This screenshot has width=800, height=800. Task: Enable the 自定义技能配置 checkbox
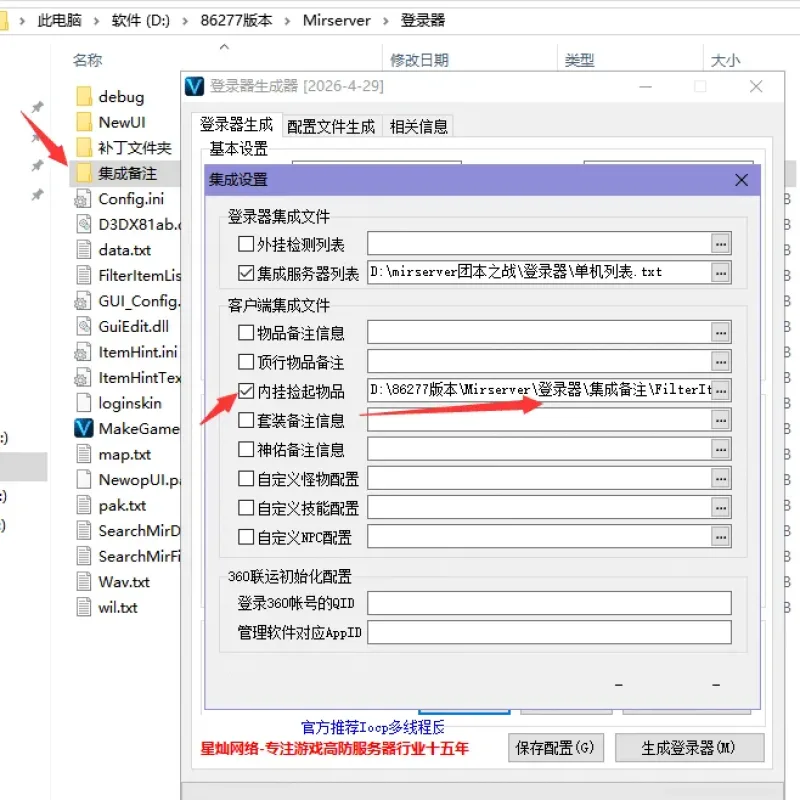[246, 508]
